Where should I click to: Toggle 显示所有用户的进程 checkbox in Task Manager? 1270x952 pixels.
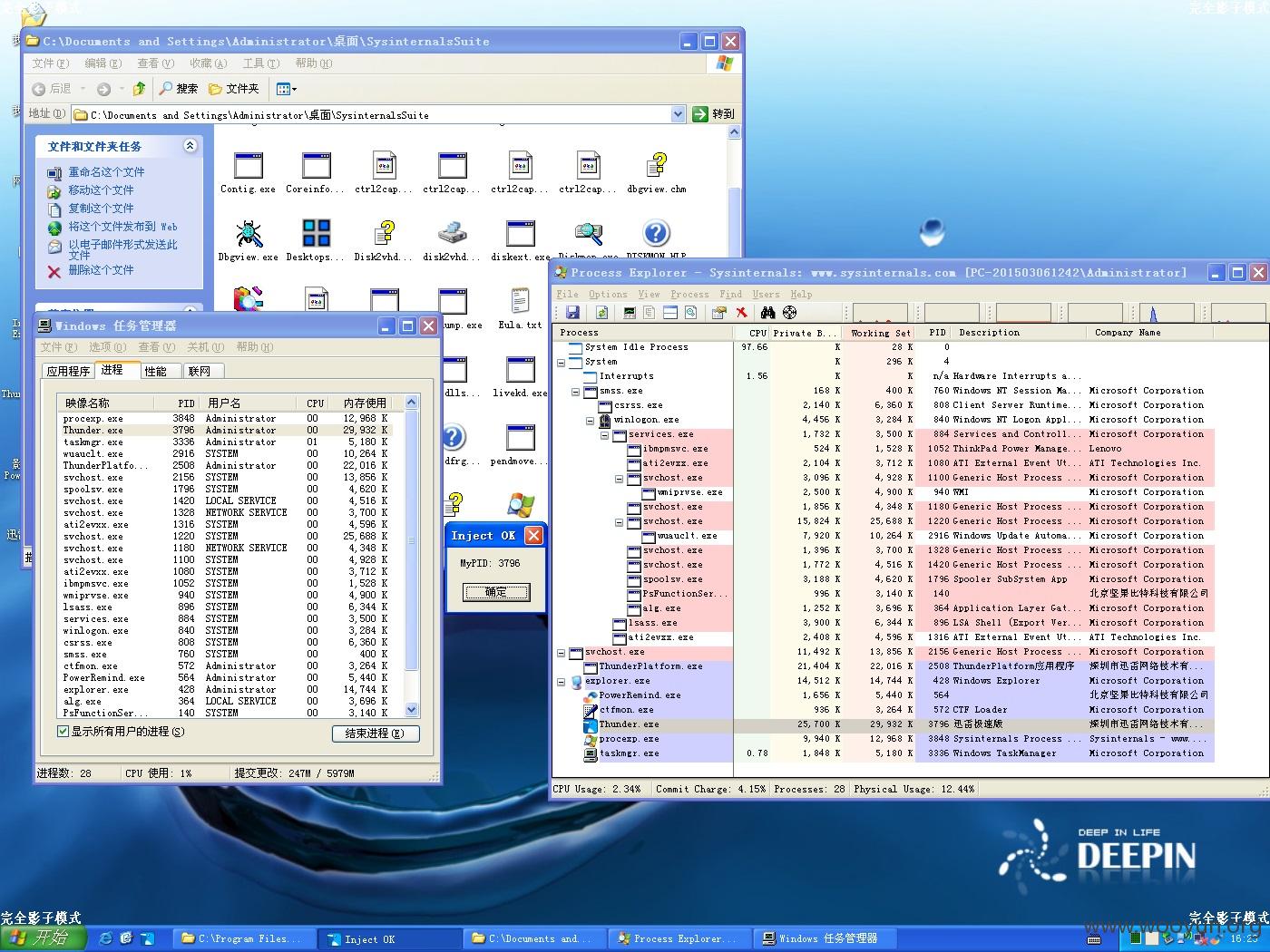(63, 732)
